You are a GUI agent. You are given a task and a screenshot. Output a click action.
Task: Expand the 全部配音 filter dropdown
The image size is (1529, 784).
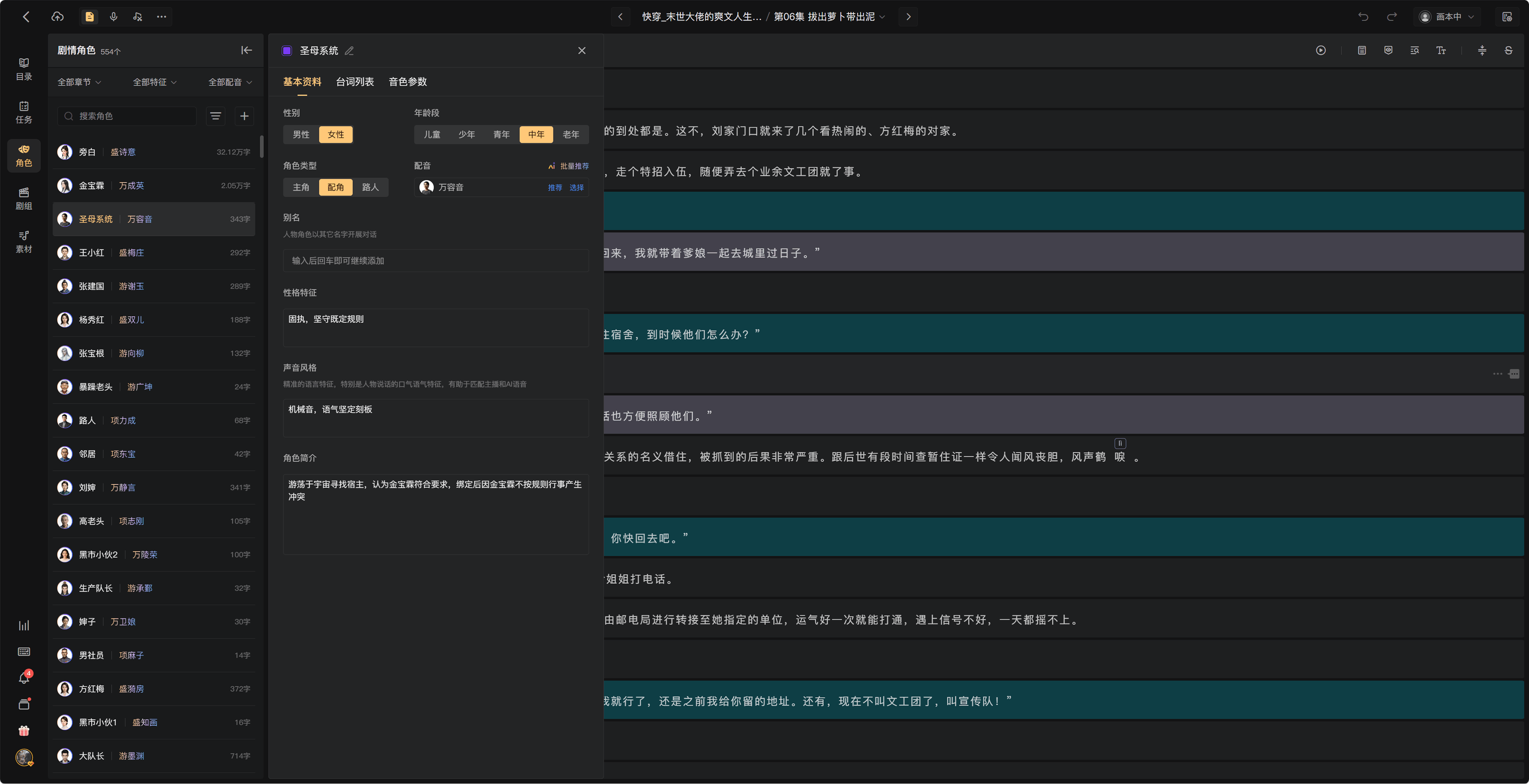(x=230, y=82)
